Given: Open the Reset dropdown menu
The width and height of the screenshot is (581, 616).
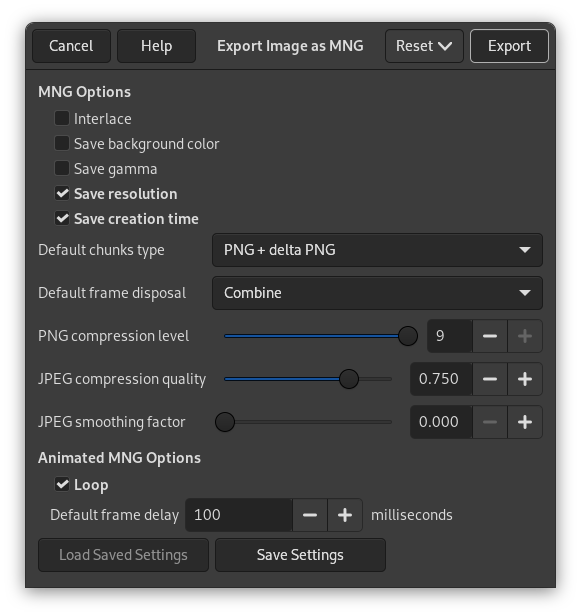Looking at the screenshot, I should [424, 46].
